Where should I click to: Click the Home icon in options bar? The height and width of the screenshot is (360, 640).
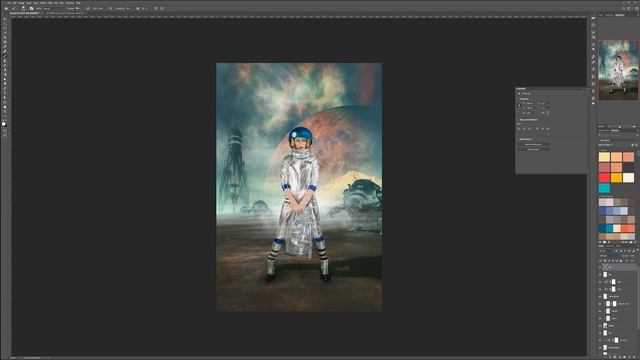pos(6,8)
